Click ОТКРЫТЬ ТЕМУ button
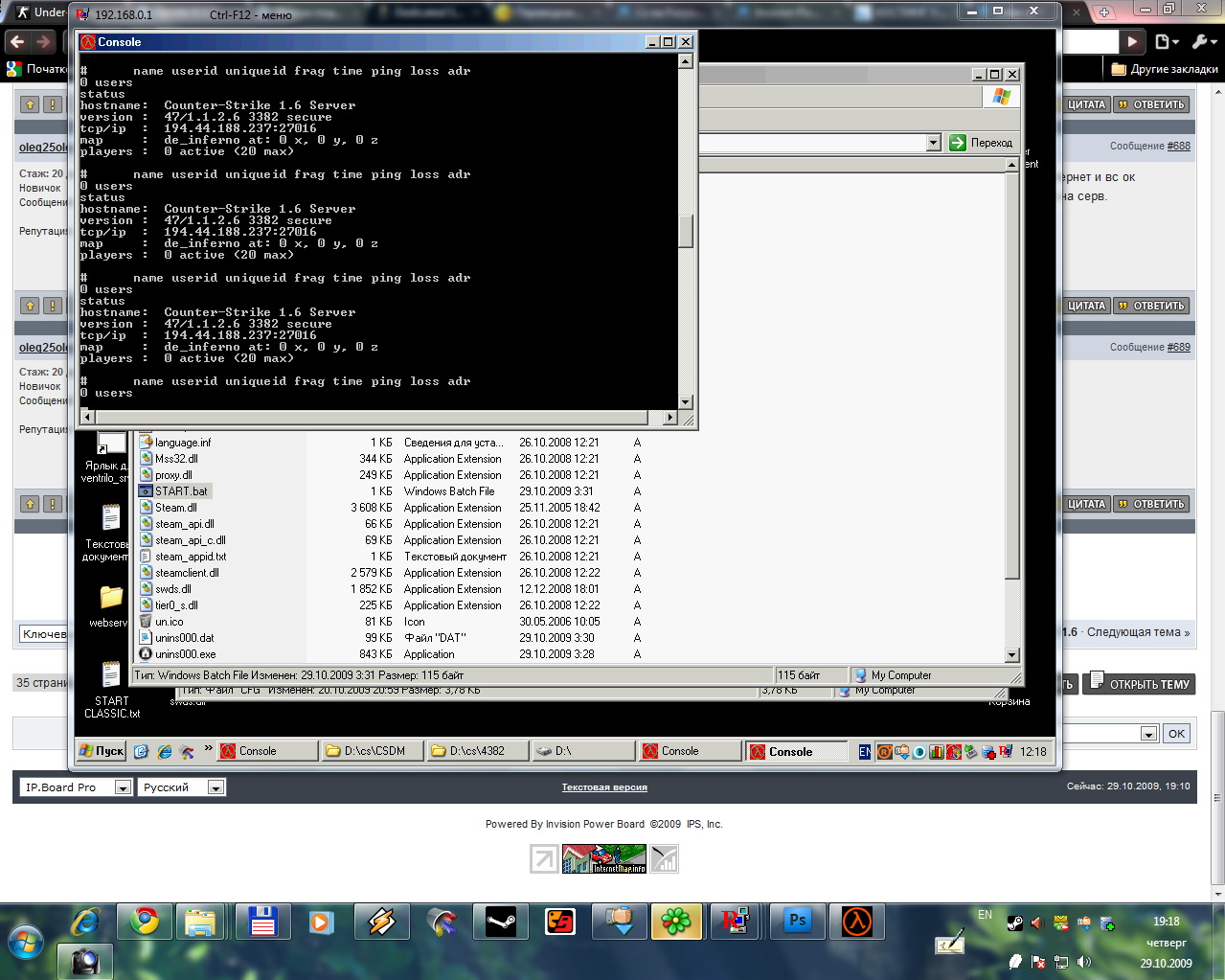This screenshot has height=980, width=1225. 1139,683
